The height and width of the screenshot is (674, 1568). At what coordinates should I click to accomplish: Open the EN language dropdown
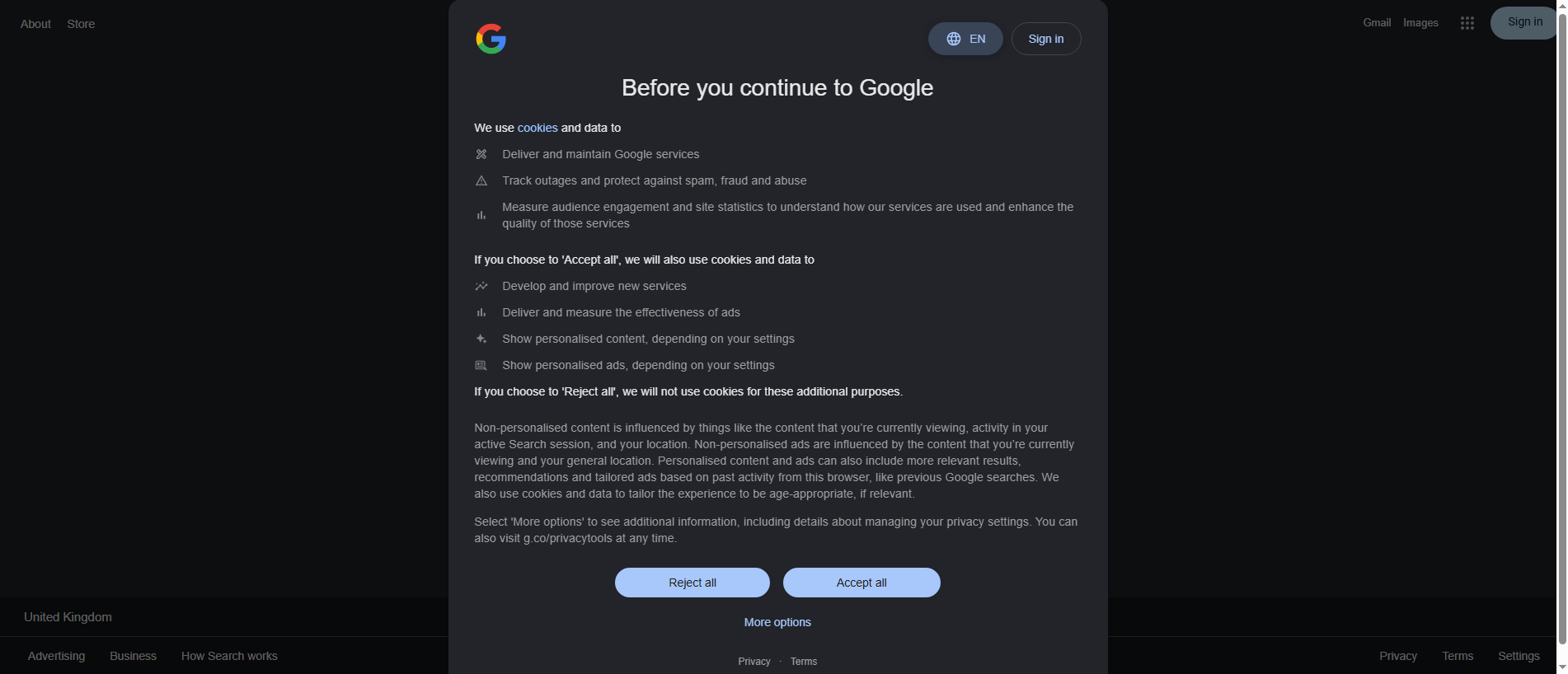click(965, 39)
